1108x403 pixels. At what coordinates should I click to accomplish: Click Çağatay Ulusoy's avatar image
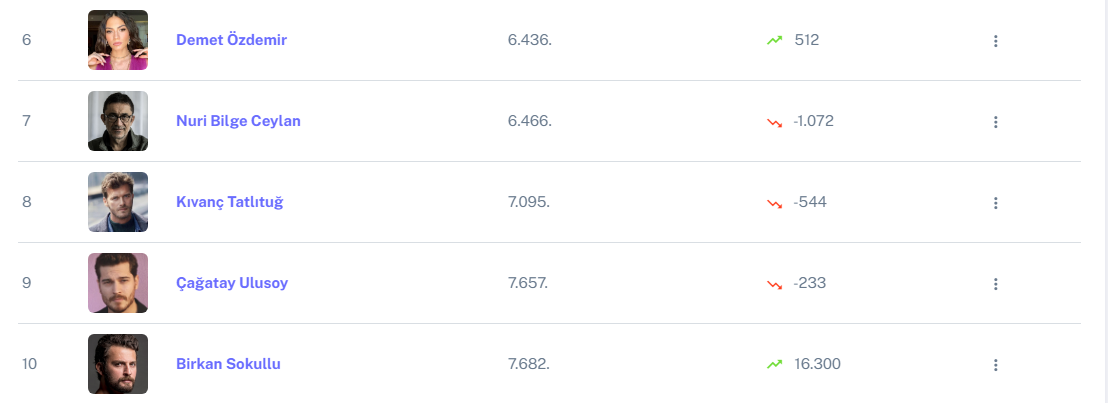[118, 283]
